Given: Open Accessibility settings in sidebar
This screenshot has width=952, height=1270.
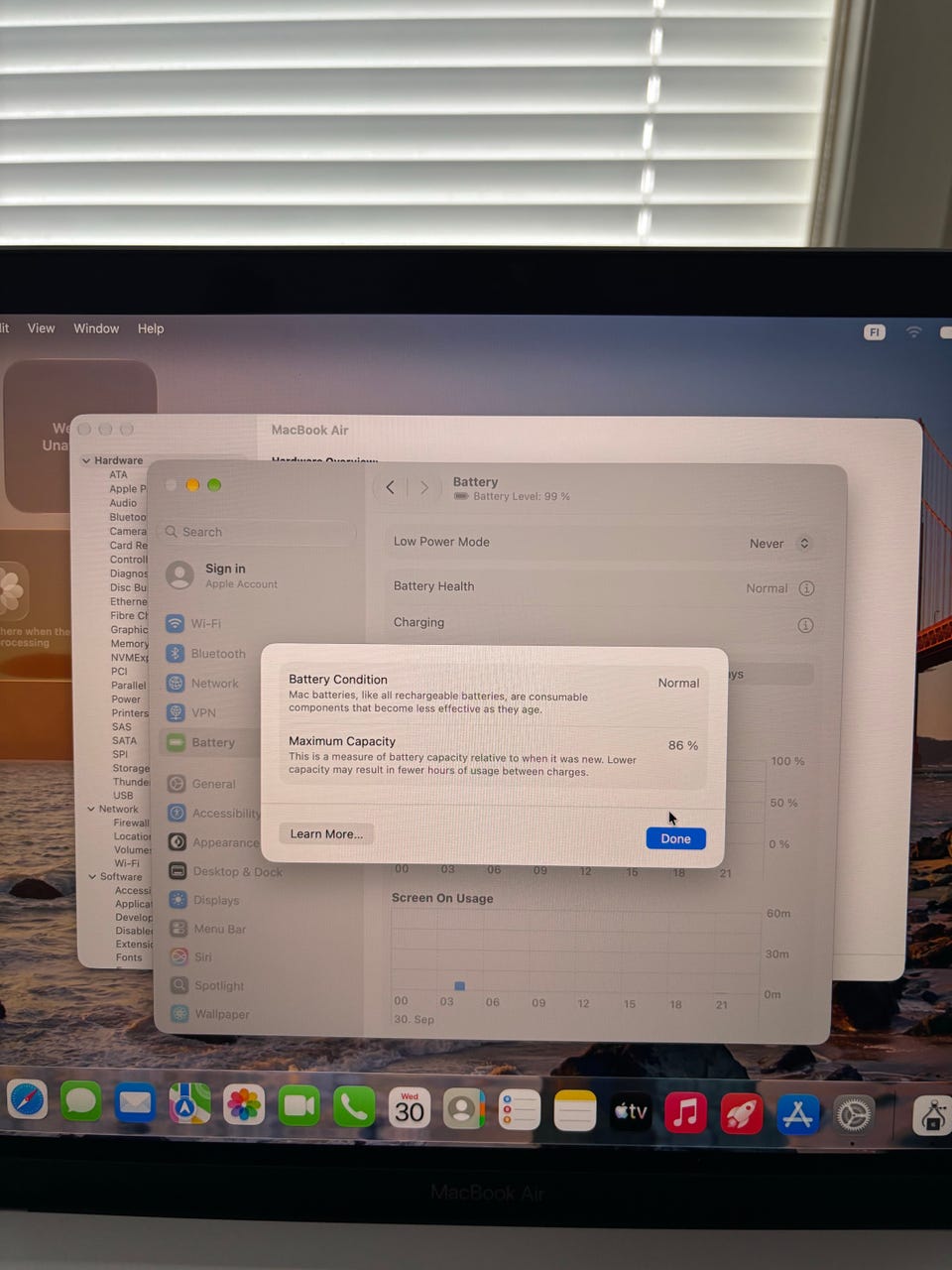Looking at the screenshot, I should pos(215,813).
